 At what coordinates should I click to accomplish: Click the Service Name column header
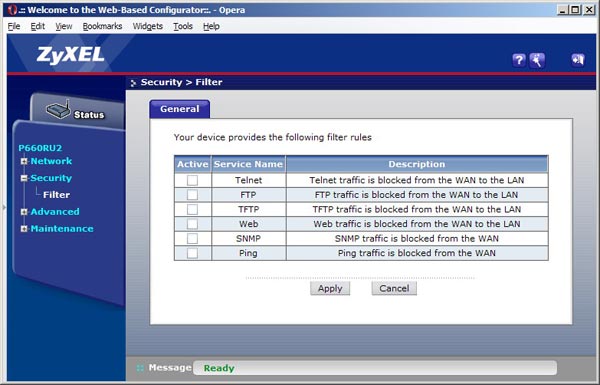click(248, 164)
